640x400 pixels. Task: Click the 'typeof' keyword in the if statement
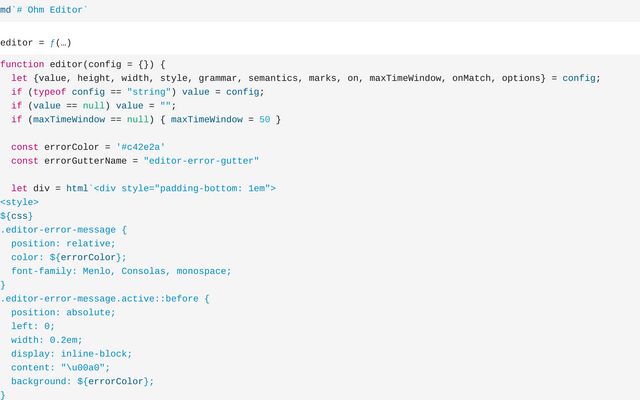tap(49, 92)
